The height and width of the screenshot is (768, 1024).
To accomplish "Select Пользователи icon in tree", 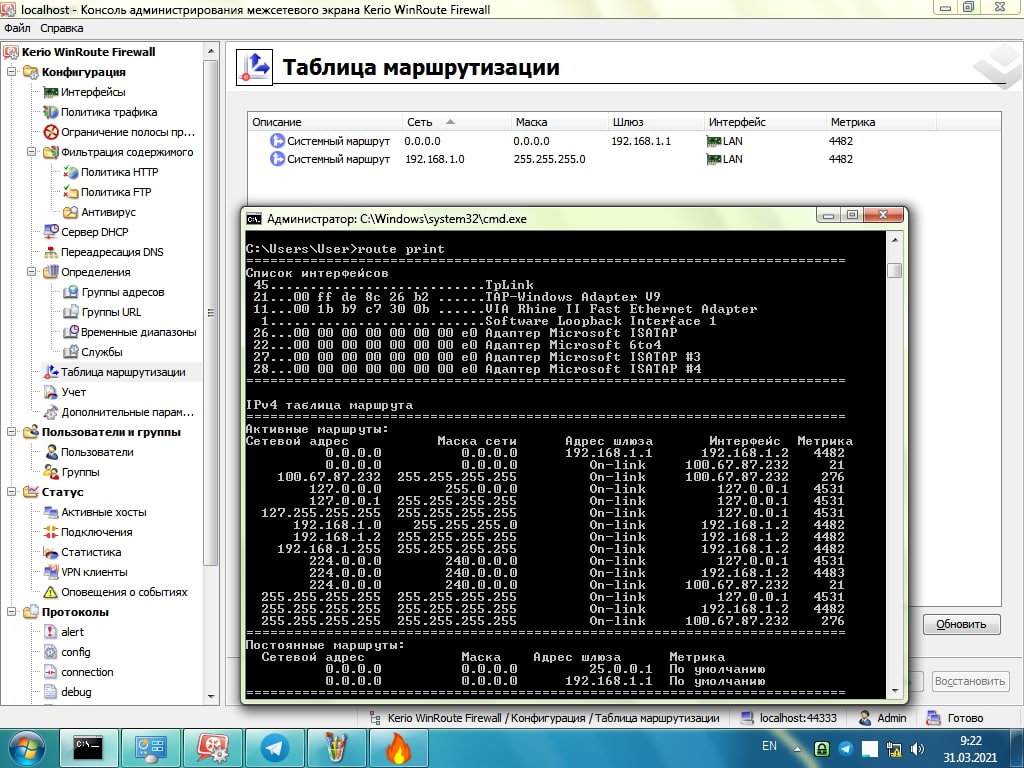I will [50, 452].
